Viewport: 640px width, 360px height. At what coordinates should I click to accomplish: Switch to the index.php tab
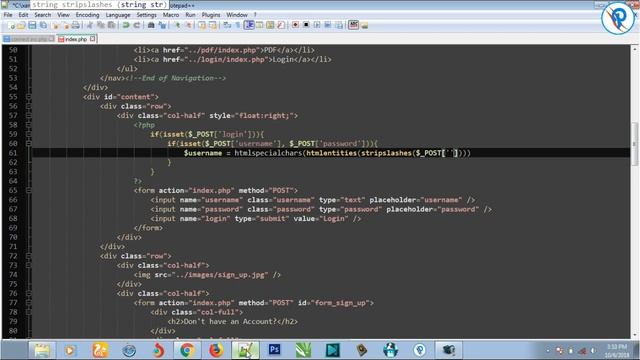pos(76,39)
